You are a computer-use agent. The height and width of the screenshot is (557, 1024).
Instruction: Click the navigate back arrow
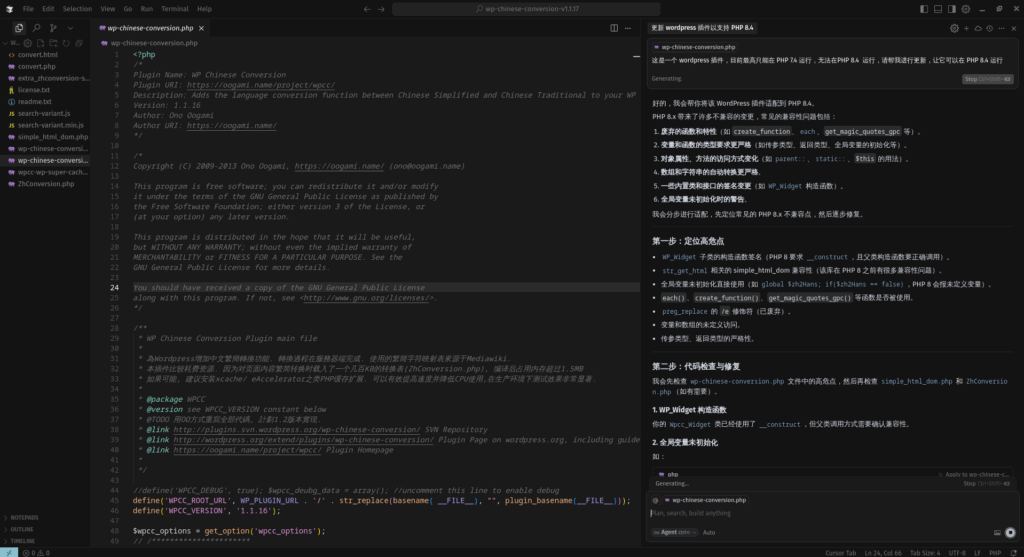pos(367,8)
